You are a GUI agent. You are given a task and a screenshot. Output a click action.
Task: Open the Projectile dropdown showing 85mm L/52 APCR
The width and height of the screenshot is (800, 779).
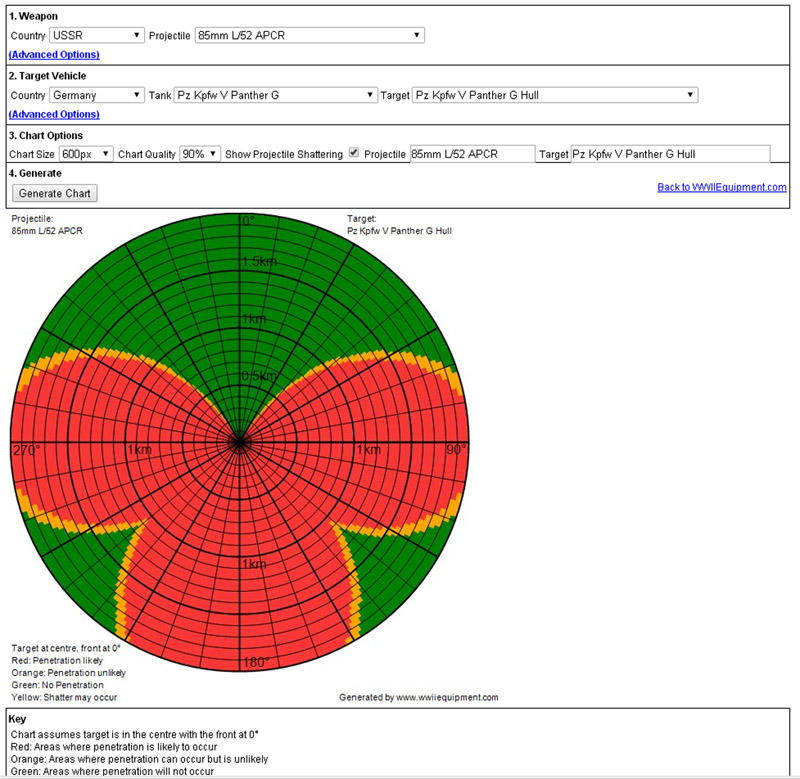[x=309, y=35]
